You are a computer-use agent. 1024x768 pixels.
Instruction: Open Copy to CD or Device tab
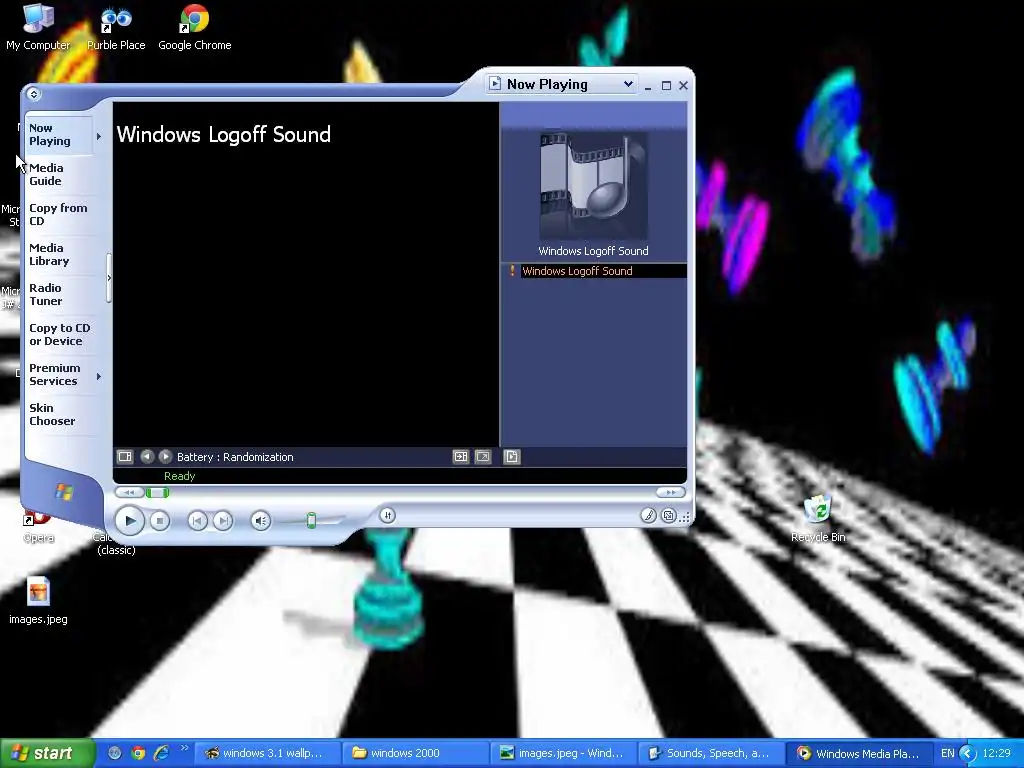point(62,334)
